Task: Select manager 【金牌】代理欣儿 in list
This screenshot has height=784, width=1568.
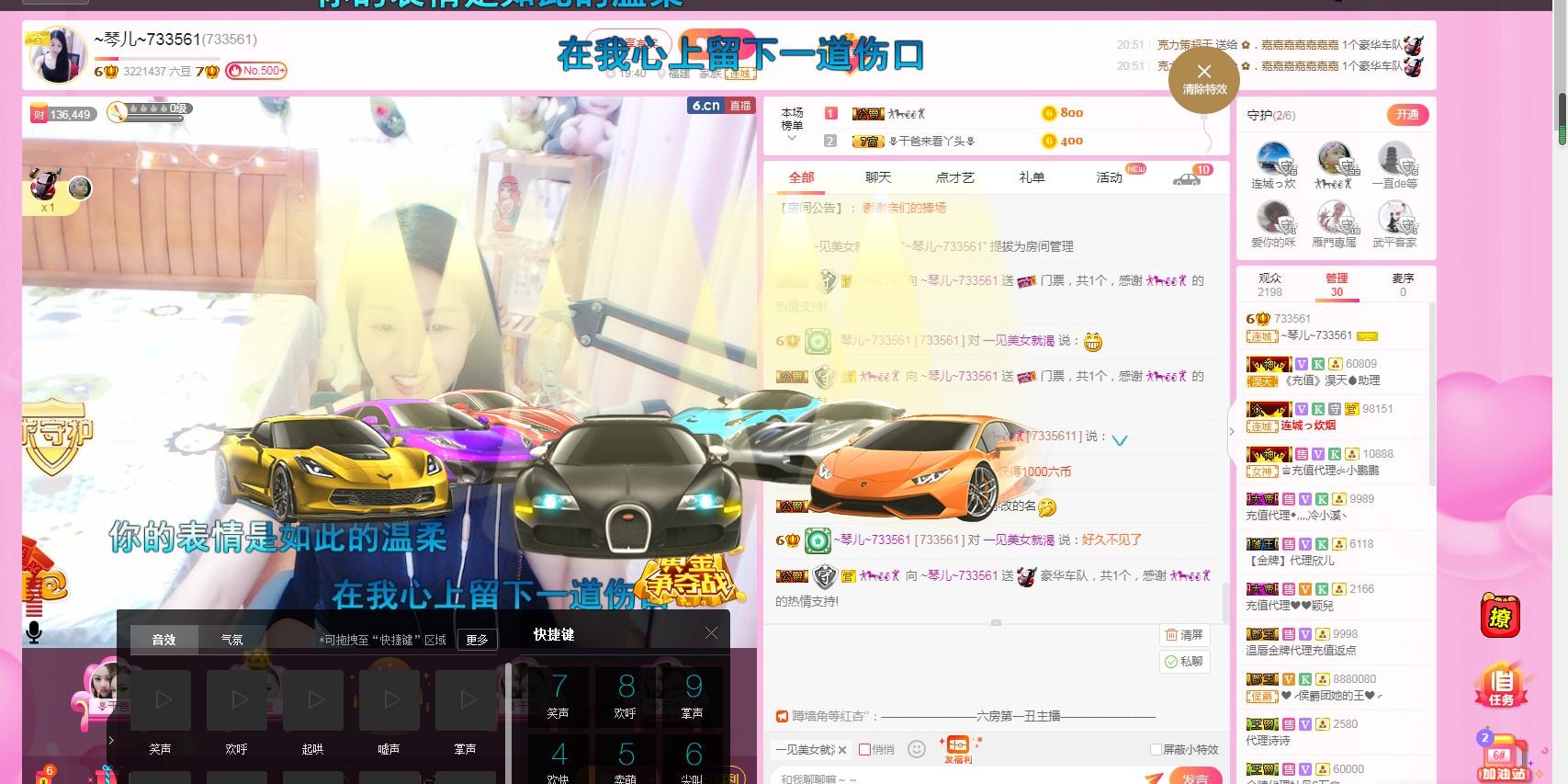Action: point(1334,551)
